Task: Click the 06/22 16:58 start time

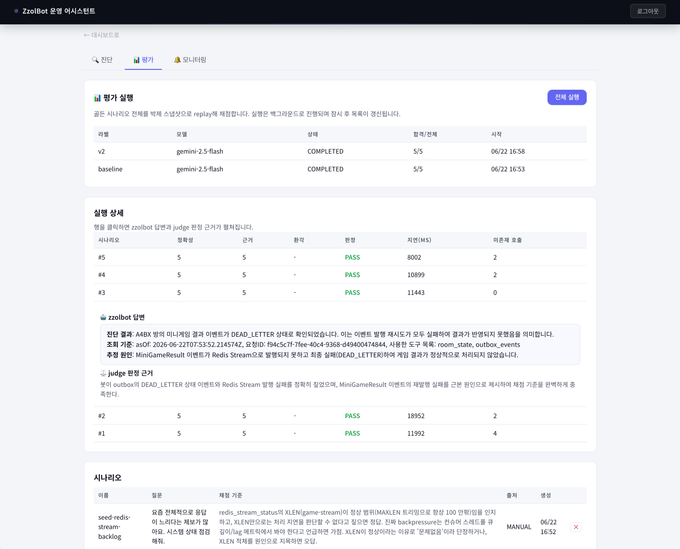Action: (x=508, y=151)
